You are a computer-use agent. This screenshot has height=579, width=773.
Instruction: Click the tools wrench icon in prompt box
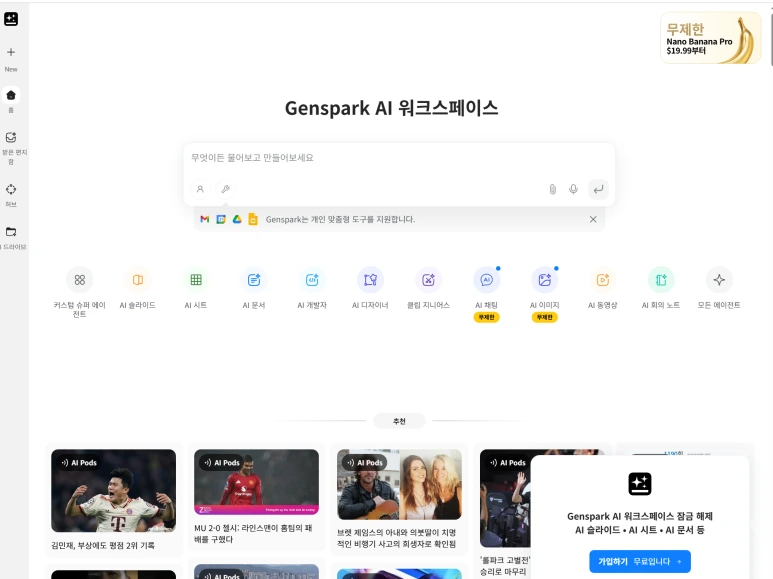(x=226, y=189)
